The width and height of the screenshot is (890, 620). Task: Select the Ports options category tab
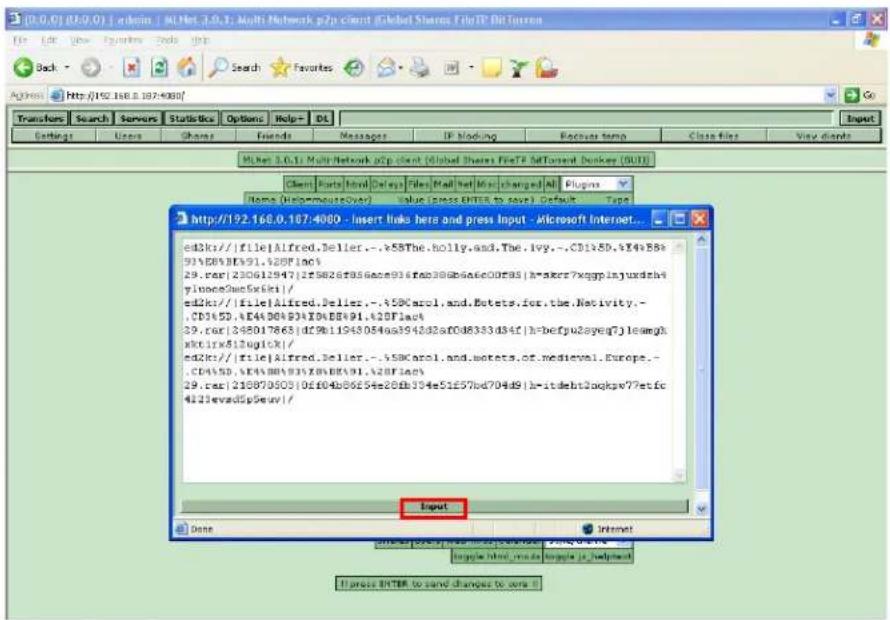(330, 184)
